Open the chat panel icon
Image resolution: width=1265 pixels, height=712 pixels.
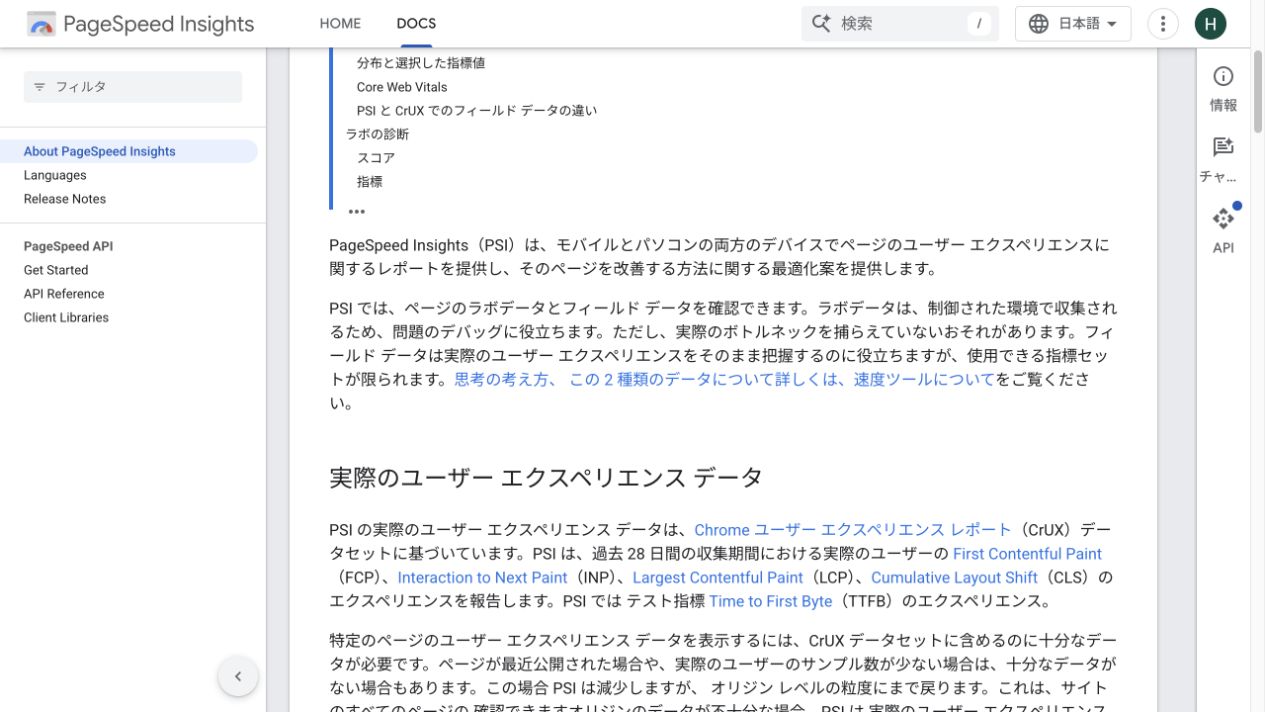point(1223,147)
